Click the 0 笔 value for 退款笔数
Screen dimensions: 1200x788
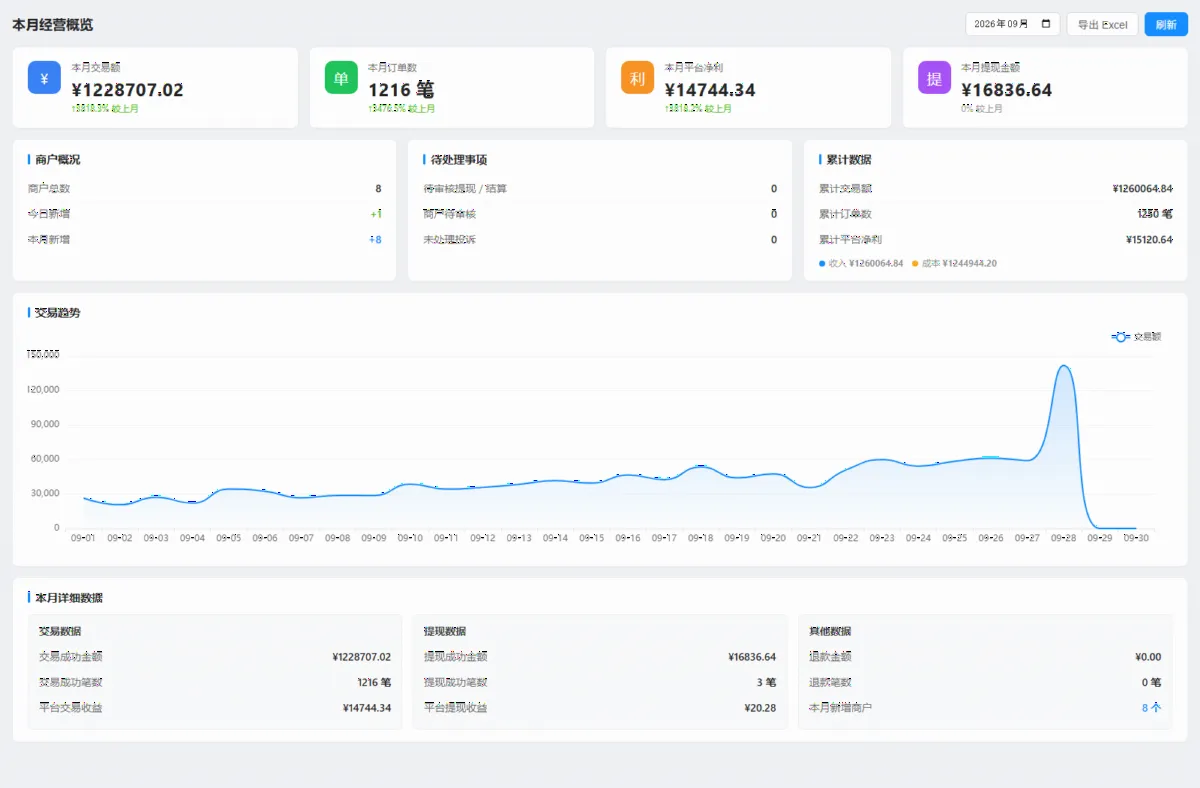[x=1151, y=682]
